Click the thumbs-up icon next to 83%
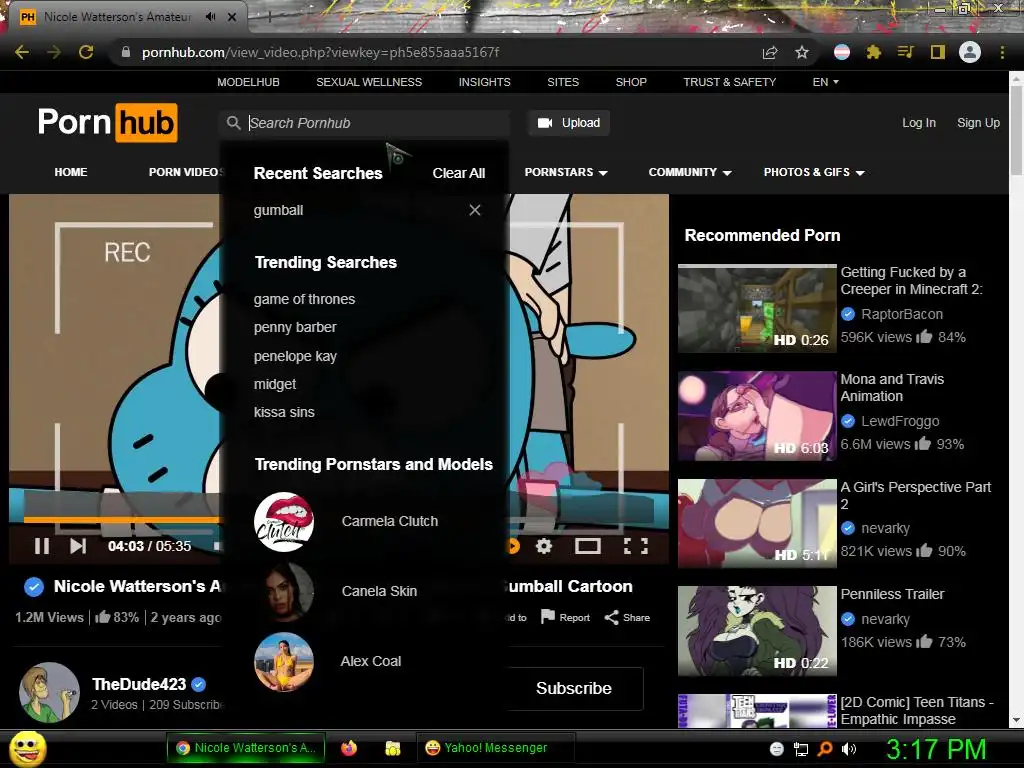The width and height of the screenshot is (1024, 768). pos(103,616)
